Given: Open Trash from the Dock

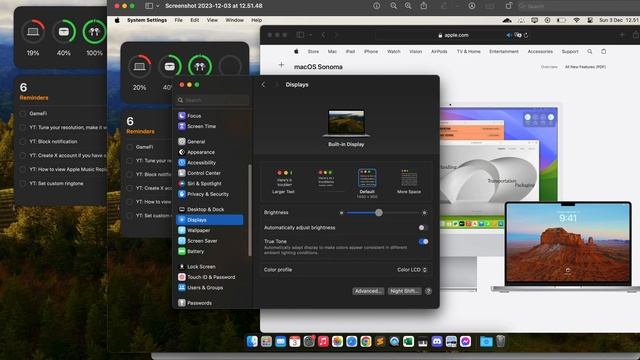Looking at the screenshot, I should click(500, 341).
